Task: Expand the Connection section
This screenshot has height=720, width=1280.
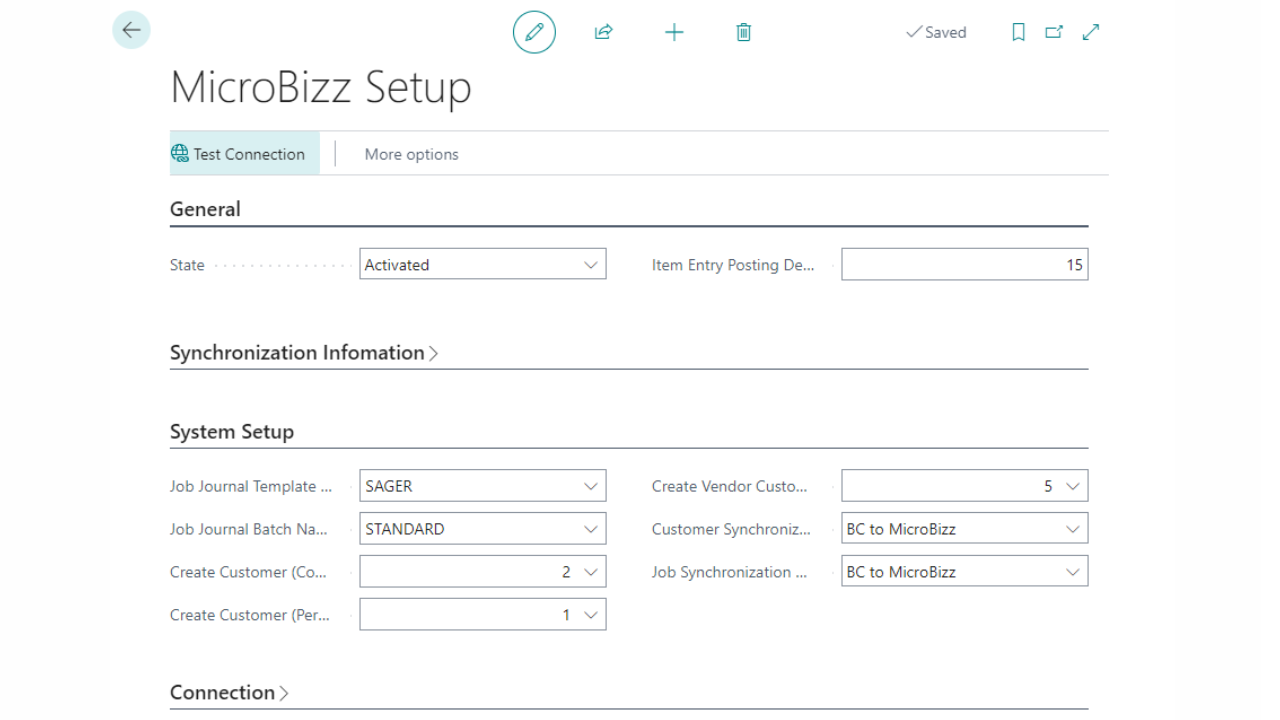Action: tap(229, 693)
